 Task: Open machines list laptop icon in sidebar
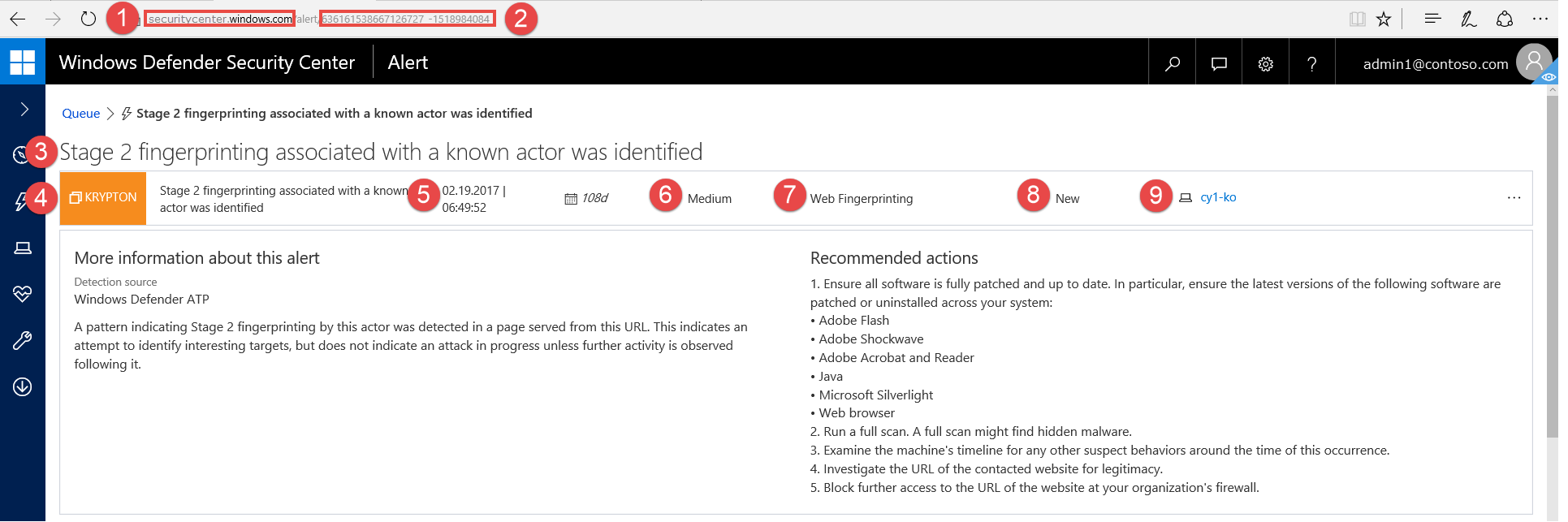pyautogui.click(x=23, y=248)
